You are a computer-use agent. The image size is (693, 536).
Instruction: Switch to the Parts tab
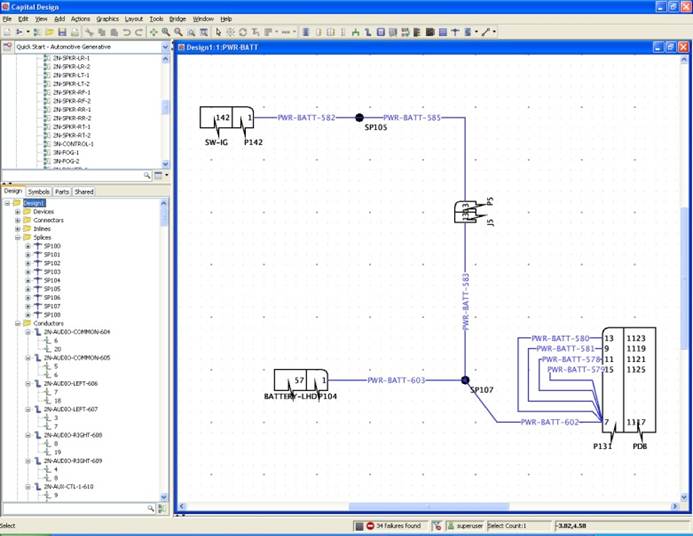(x=62, y=192)
